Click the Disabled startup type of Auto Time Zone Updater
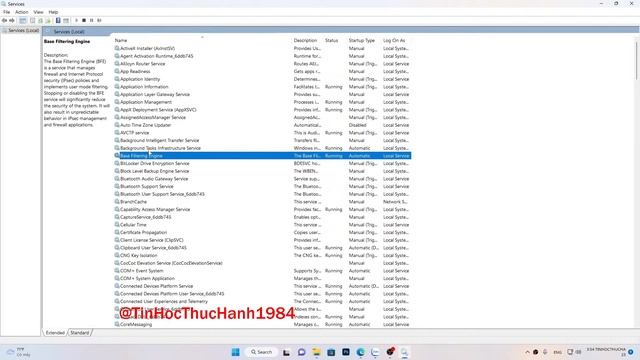Viewport: 640px width, 360px height. [x=358, y=125]
